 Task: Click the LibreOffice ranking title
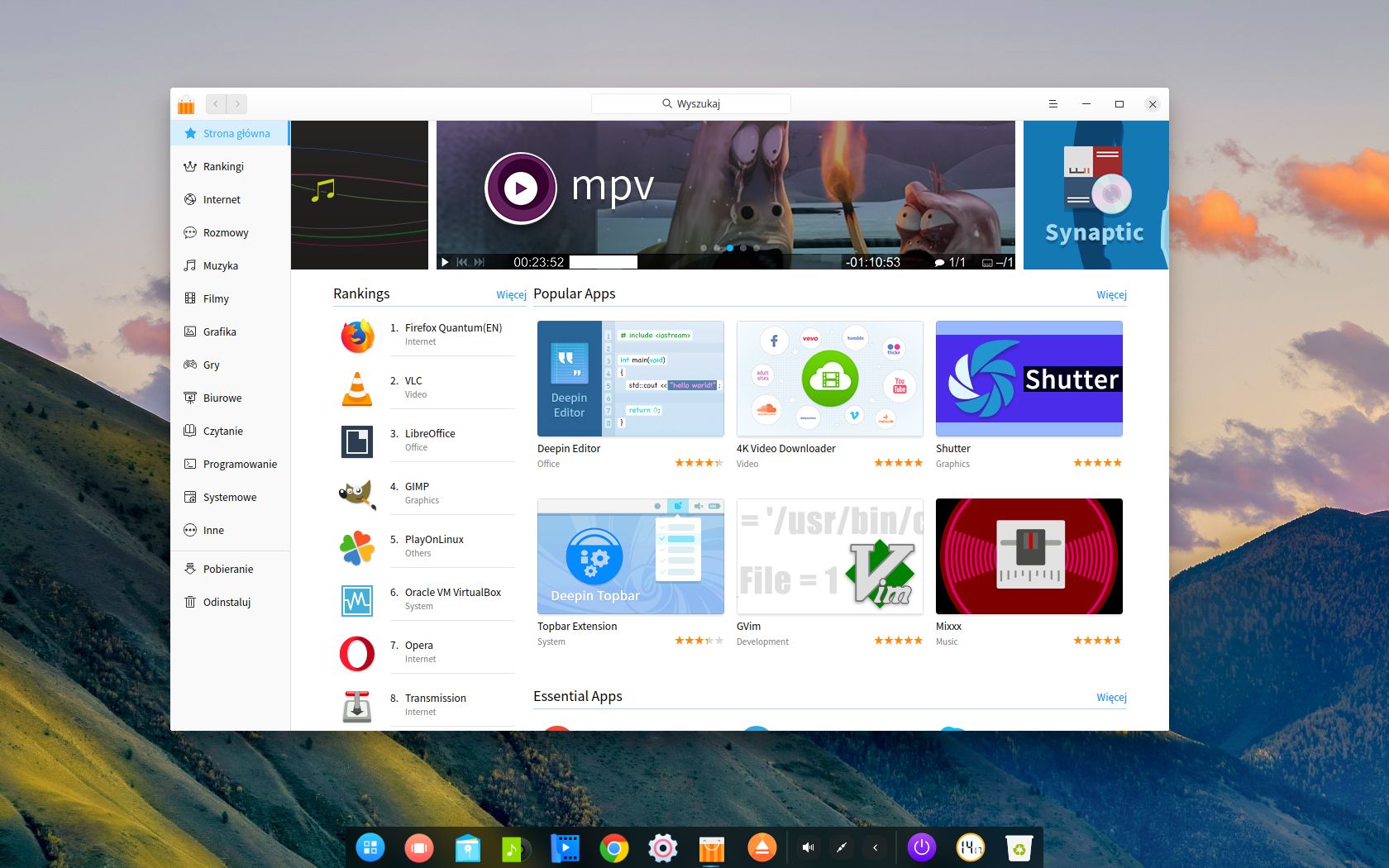coord(430,434)
